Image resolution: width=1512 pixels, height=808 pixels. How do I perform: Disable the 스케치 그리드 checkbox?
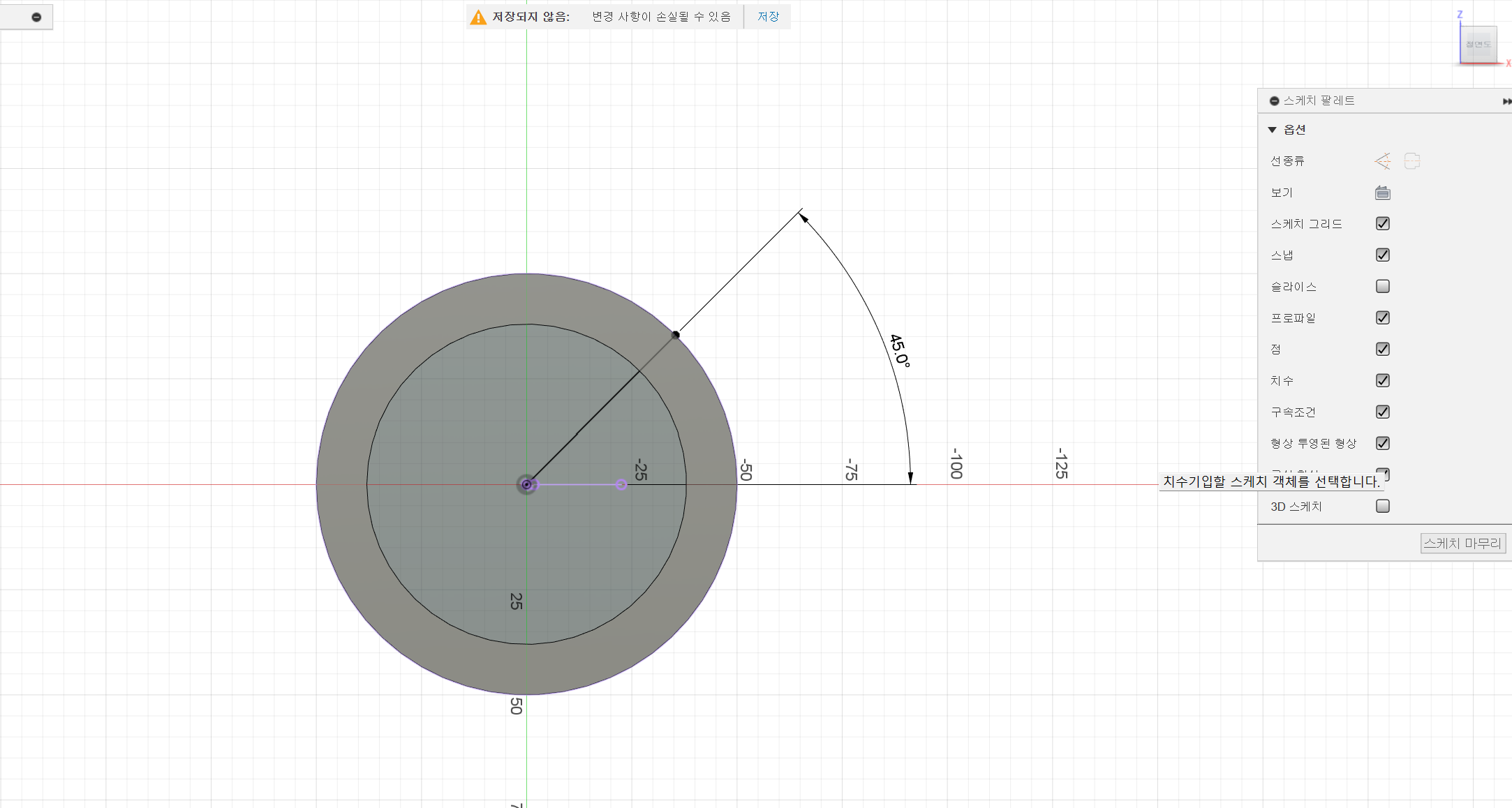(x=1382, y=224)
